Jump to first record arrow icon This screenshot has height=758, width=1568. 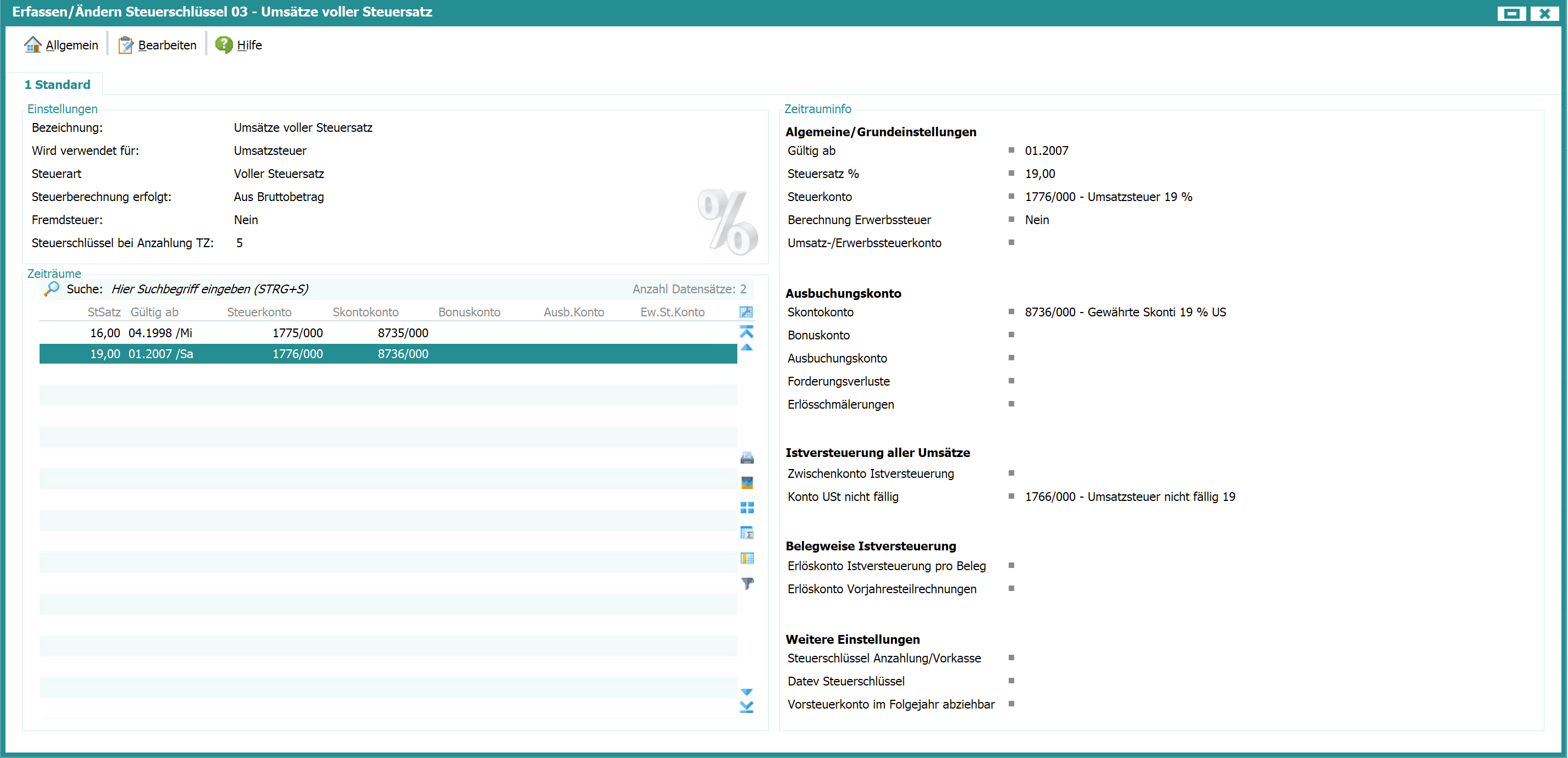click(x=746, y=331)
